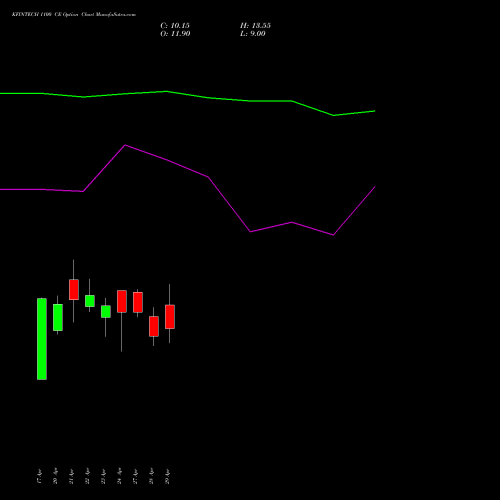Select the red candle for 24 Apr
The height and width of the screenshot is (500, 500).
point(122,301)
